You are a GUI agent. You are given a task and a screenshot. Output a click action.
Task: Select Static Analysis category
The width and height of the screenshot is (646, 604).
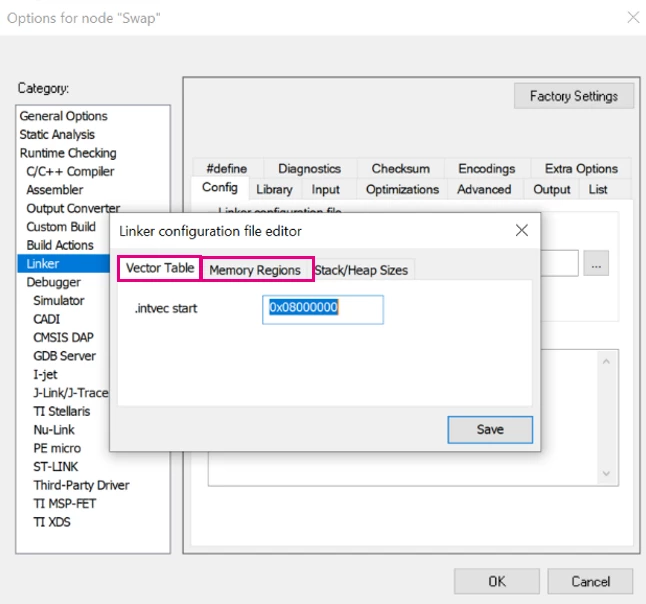57,135
